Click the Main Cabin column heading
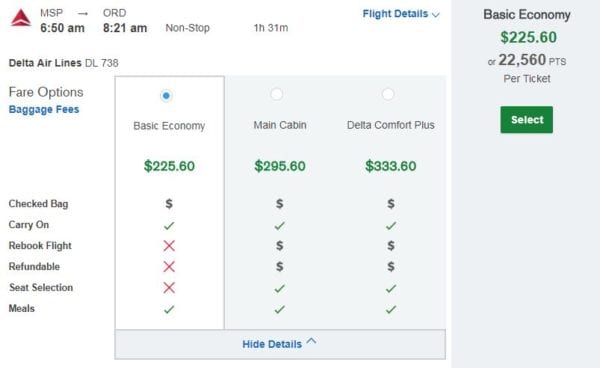The height and width of the screenshot is (368, 600). point(280,125)
